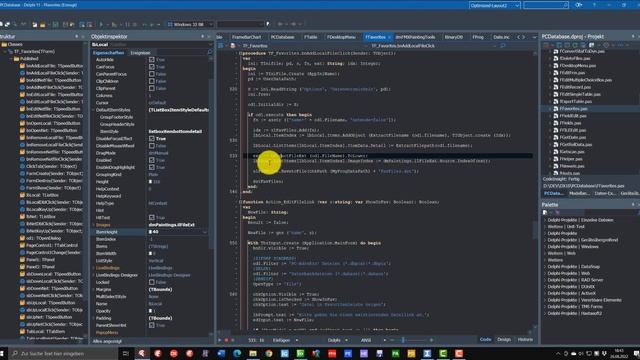Select the Eigenschaften tab in Objektinspektor

click(108, 53)
